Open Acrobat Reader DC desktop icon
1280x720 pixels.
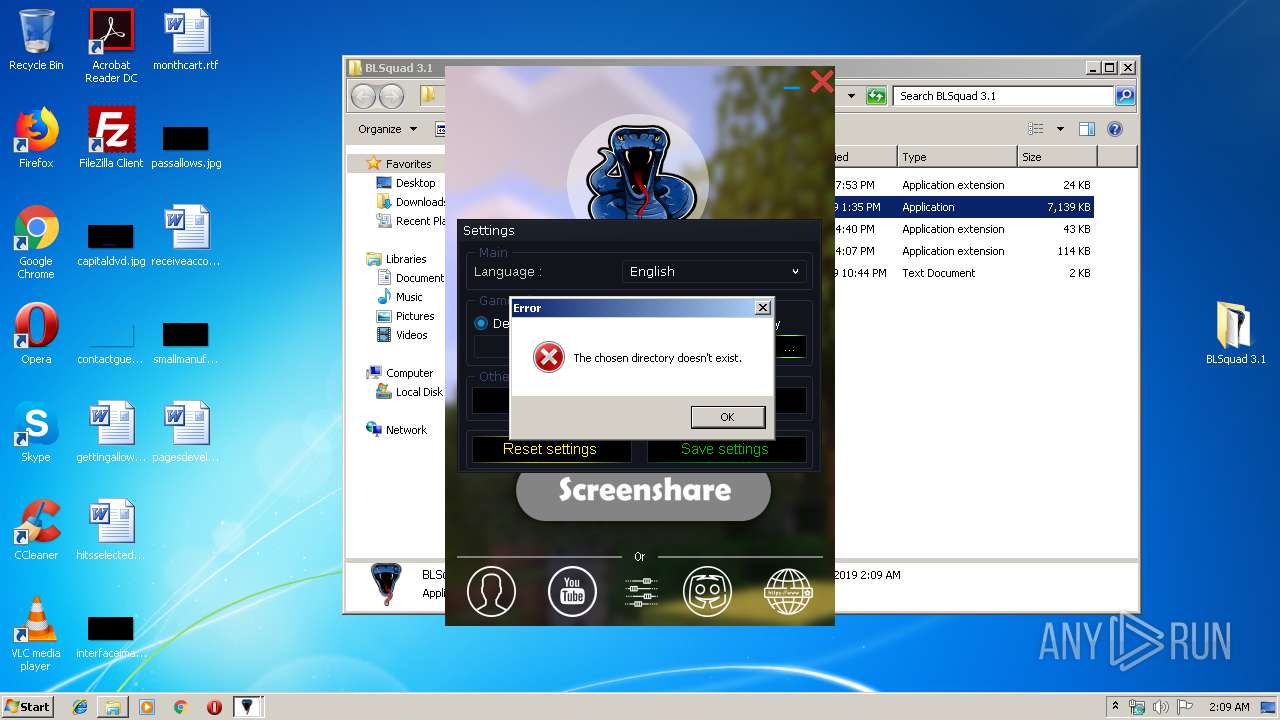pos(111,46)
